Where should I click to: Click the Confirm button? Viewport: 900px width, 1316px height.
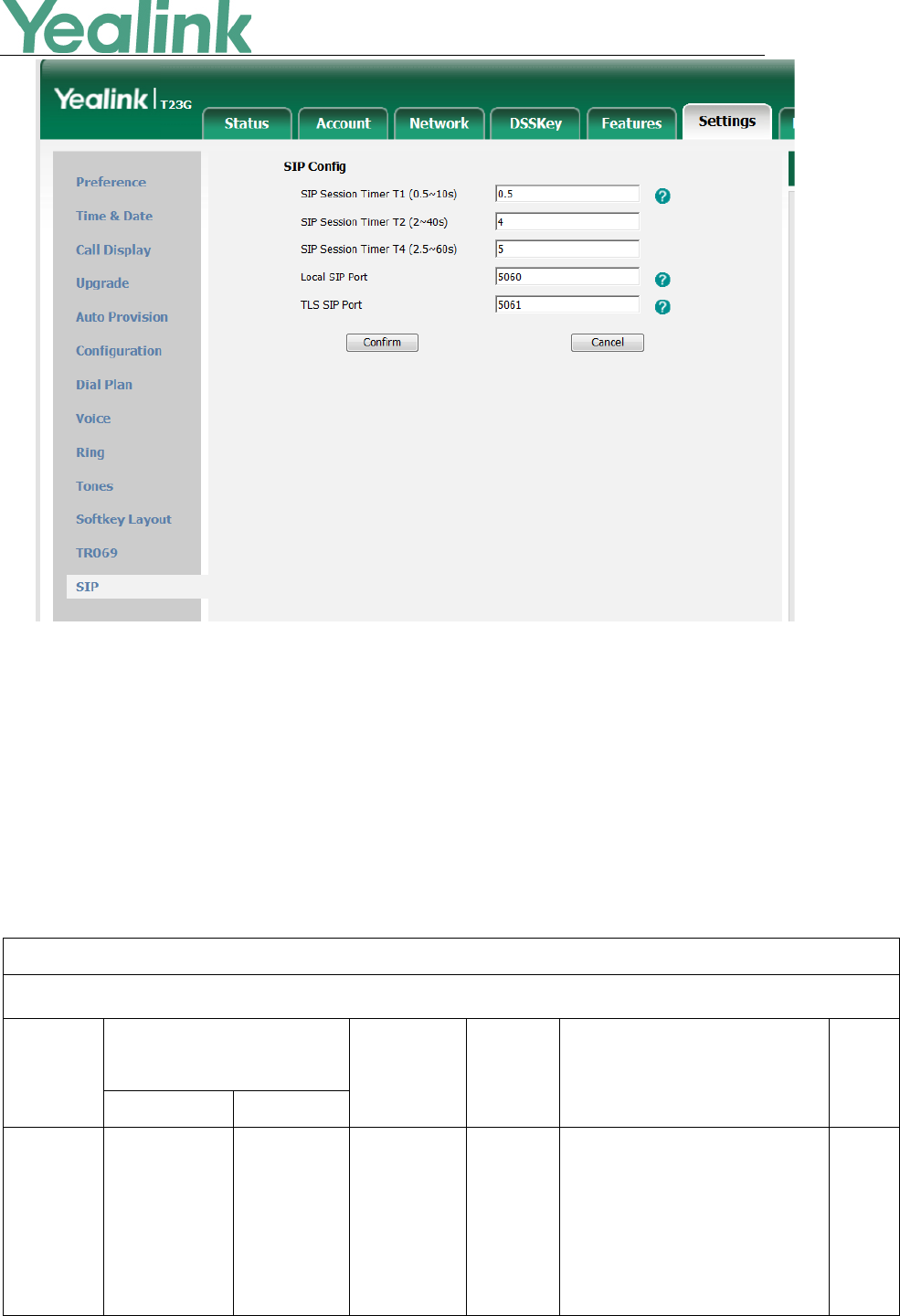point(382,343)
